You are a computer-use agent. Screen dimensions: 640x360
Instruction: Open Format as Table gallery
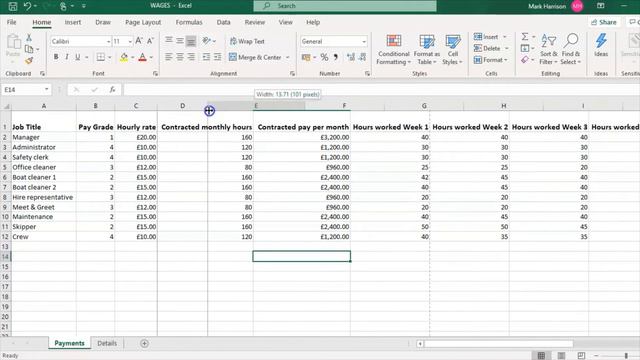point(427,49)
